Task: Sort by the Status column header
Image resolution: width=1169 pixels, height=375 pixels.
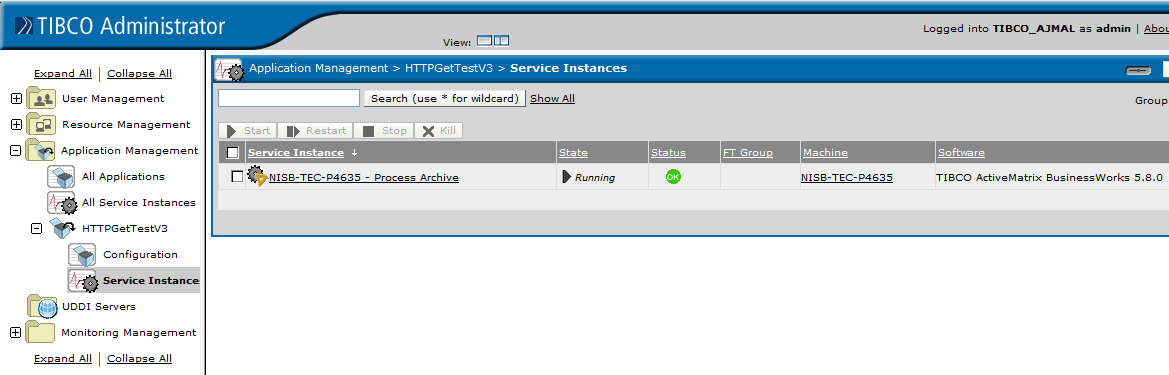Action: tap(668, 153)
